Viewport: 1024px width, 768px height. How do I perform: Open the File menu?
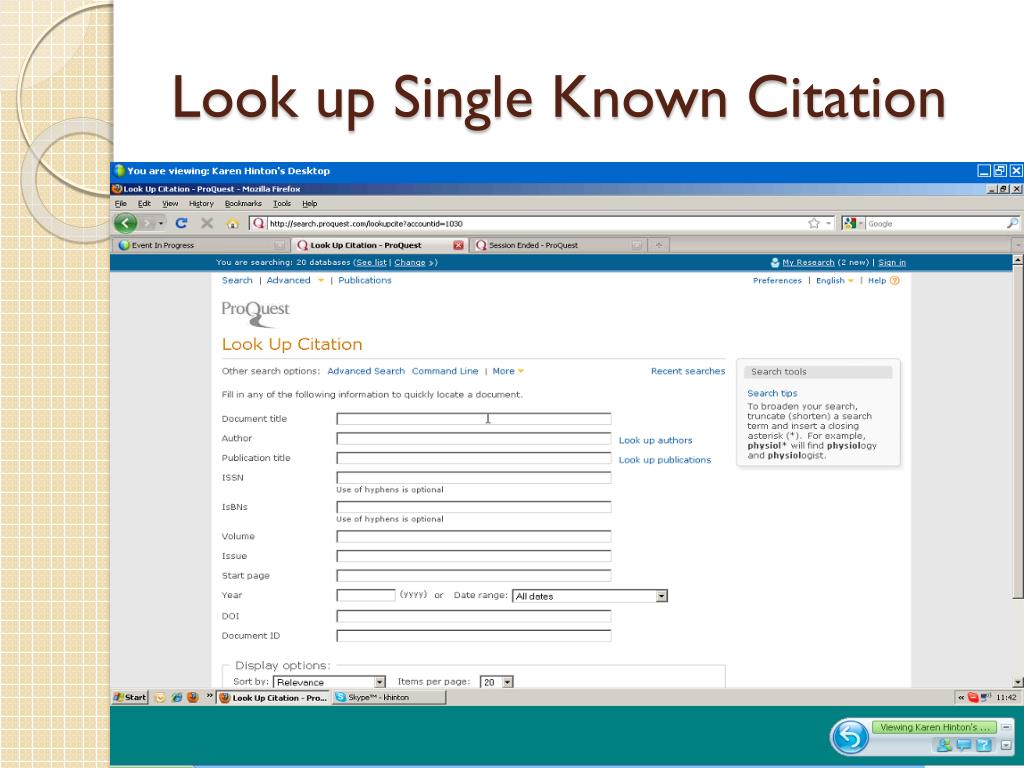point(121,204)
